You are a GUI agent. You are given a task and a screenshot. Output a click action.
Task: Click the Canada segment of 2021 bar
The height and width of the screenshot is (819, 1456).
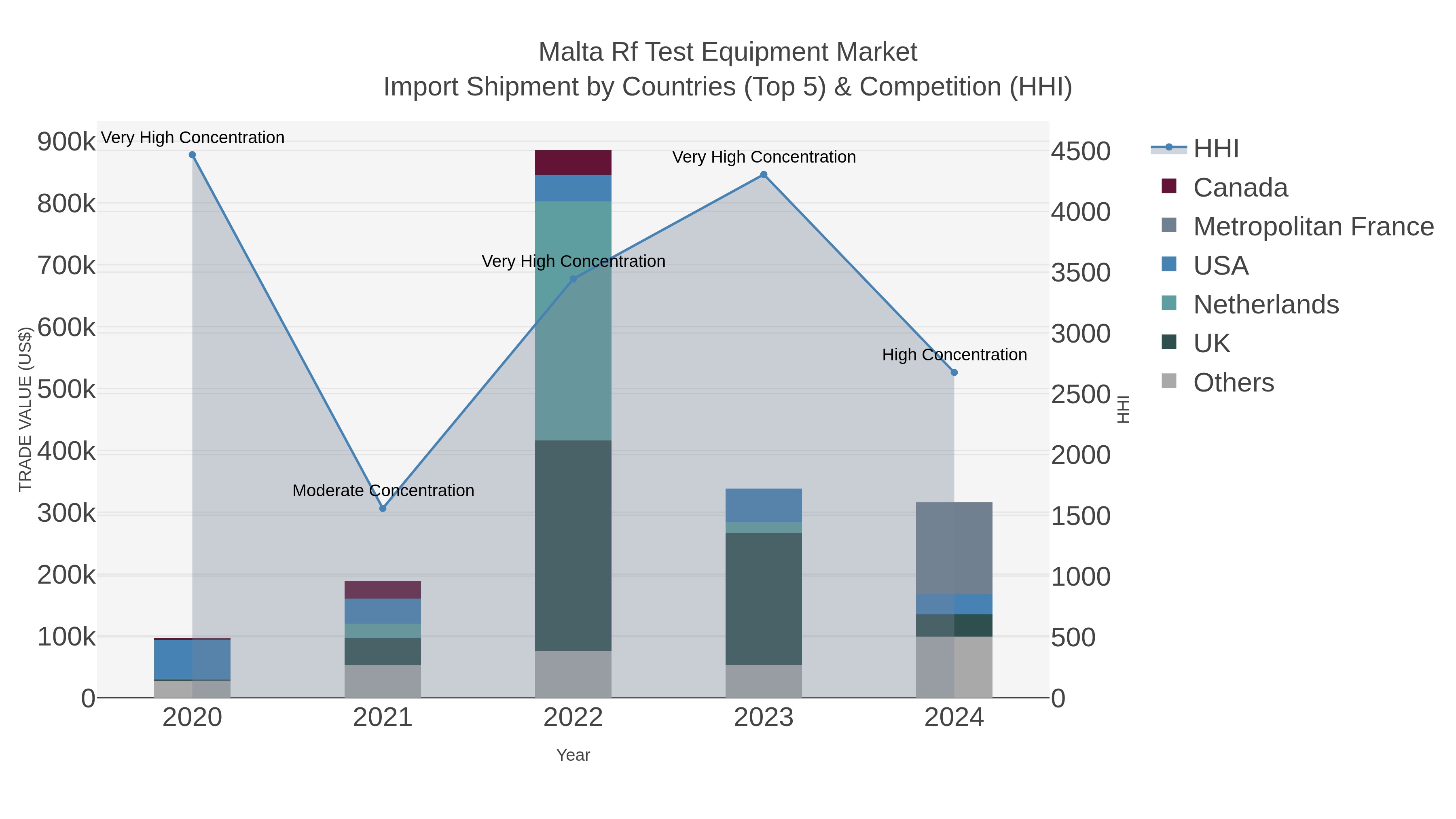click(383, 590)
